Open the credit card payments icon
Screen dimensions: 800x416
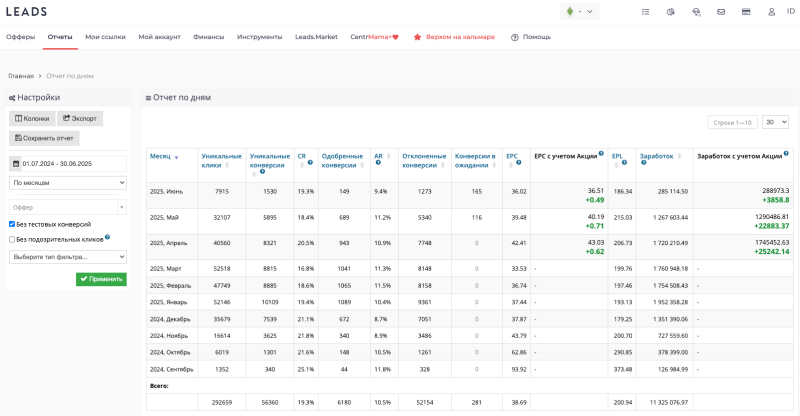(746, 12)
